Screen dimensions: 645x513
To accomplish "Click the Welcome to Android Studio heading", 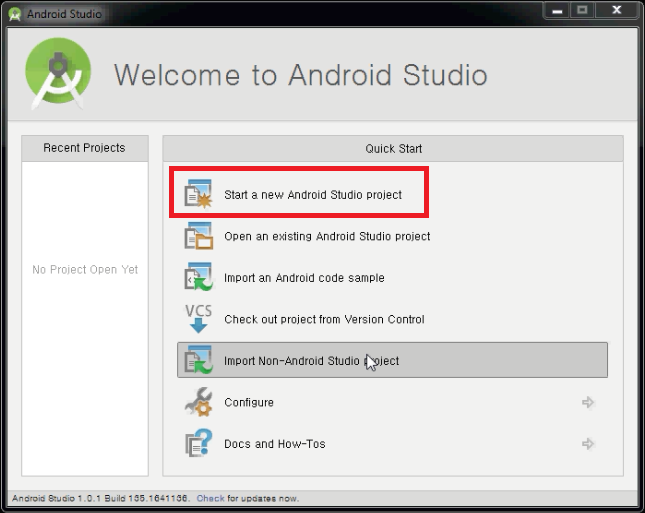I will pos(301,75).
